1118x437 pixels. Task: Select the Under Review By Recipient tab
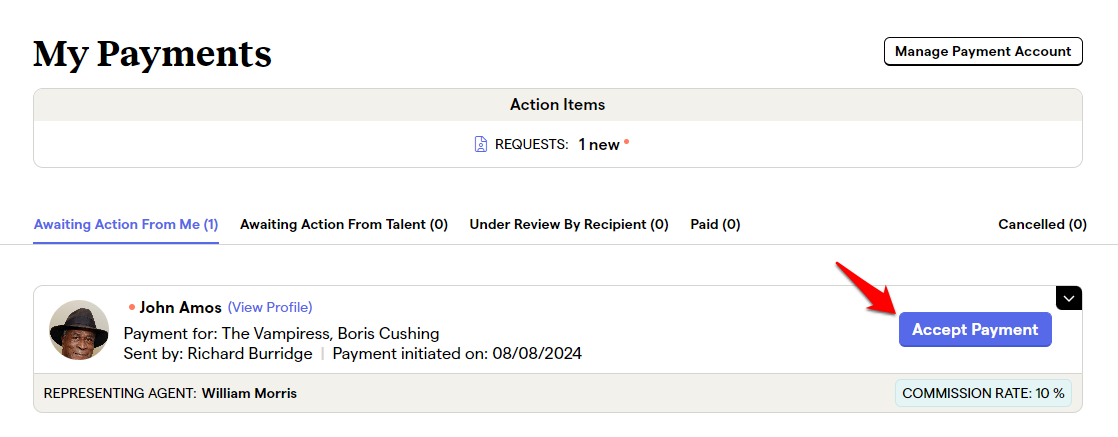(569, 225)
